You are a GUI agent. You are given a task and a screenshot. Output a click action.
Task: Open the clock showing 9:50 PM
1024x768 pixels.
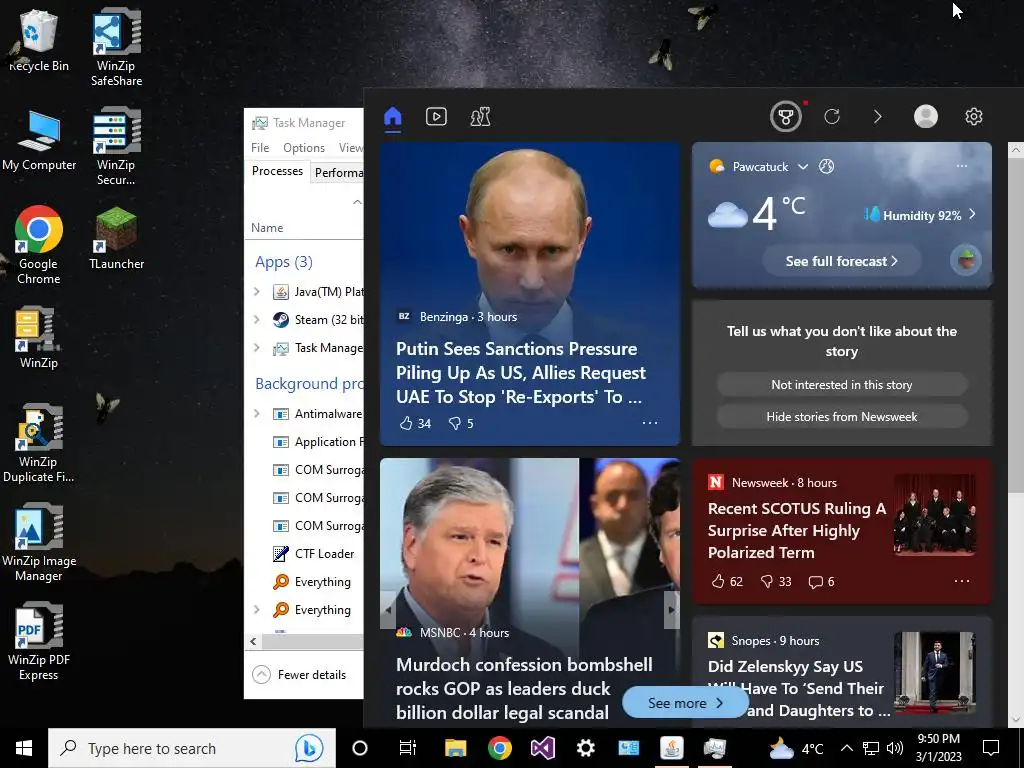pos(938,748)
